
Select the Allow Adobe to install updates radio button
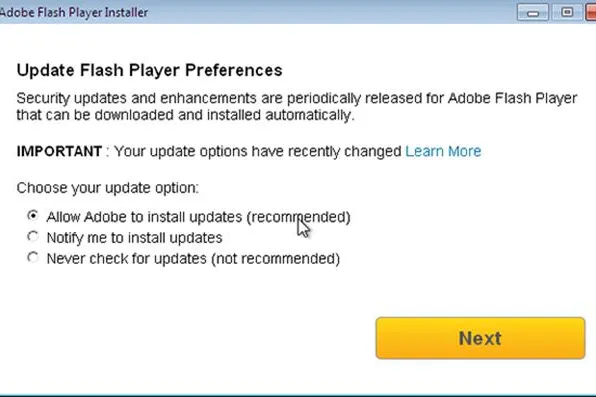[x=33, y=216]
